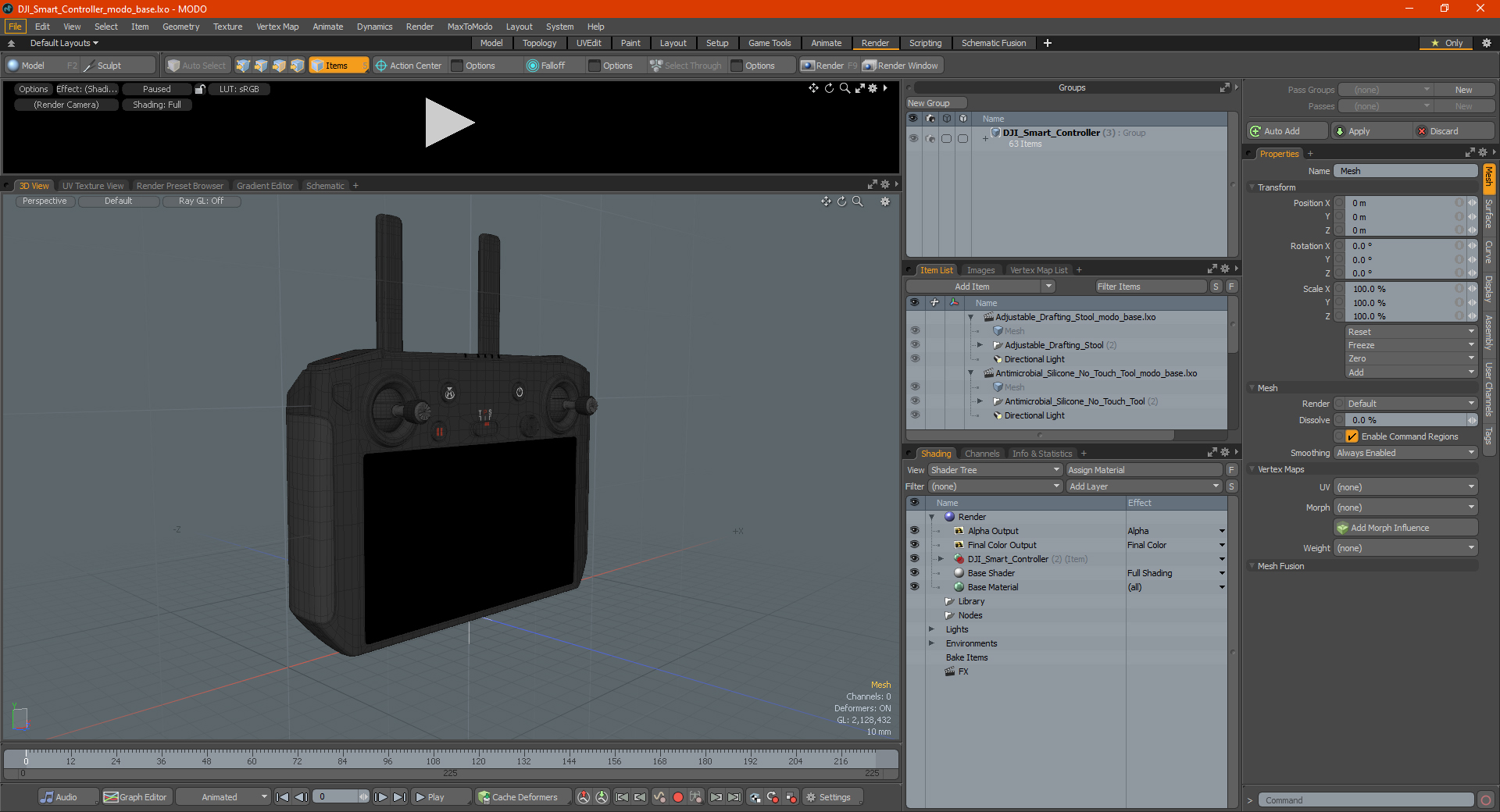The image size is (1500, 812).
Task: Open the Shader Tree view dropdown
Action: coord(995,470)
